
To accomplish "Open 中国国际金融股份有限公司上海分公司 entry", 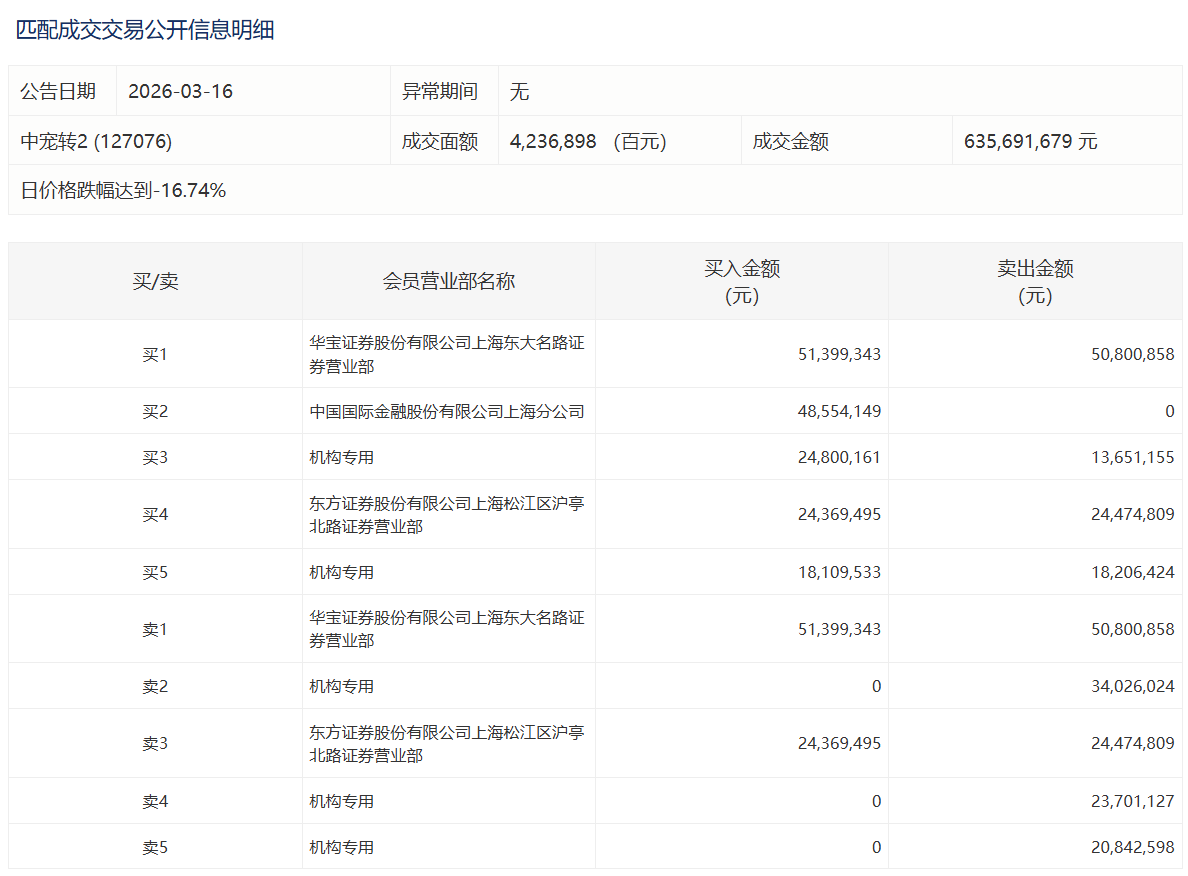I will coord(446,411).
